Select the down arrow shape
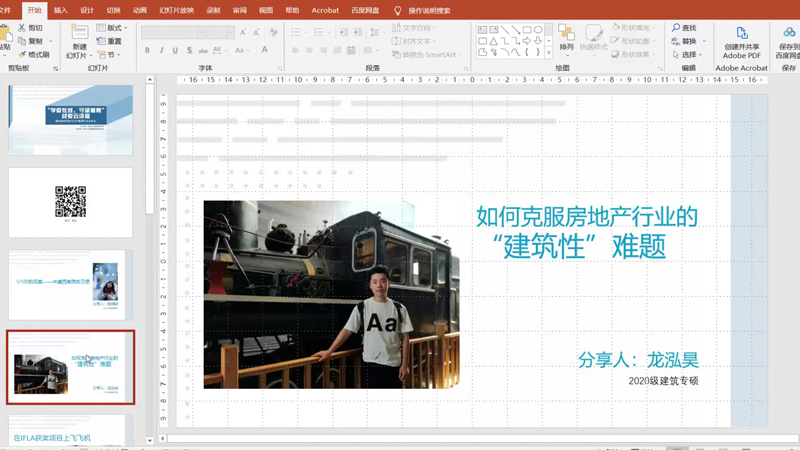The image size is (800, 450). click(538, 41)
